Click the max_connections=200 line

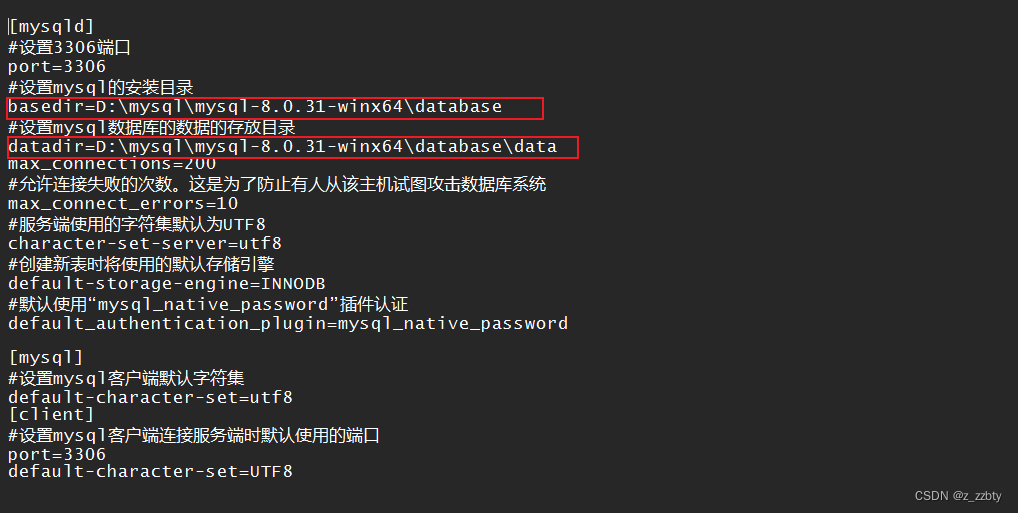click(112, 164)
